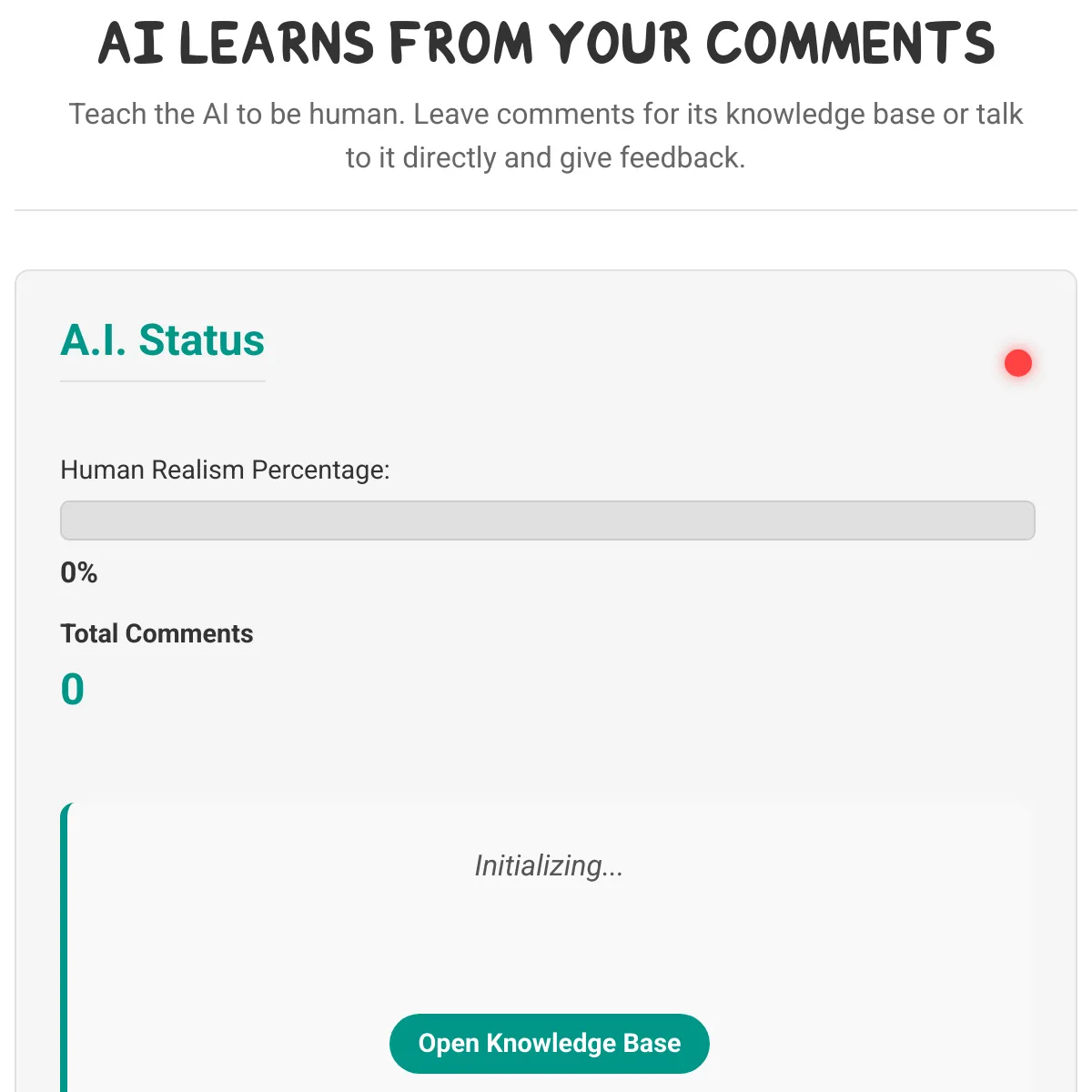Select the A.I. Status heading
This screenshot has width=1092, height=1092.
[162, 340]
